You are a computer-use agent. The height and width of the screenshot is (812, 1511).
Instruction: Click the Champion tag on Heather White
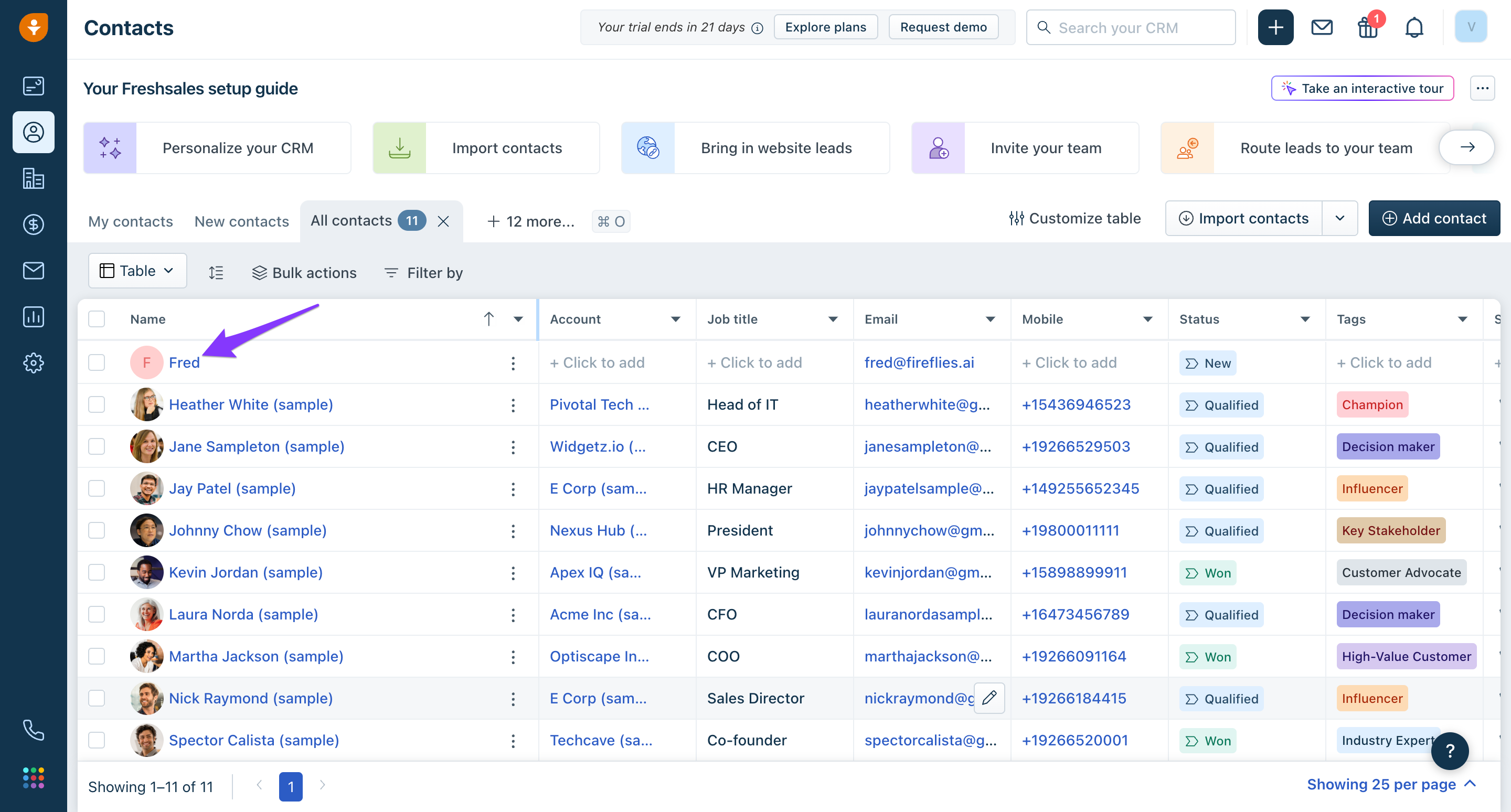(1372, 404)
